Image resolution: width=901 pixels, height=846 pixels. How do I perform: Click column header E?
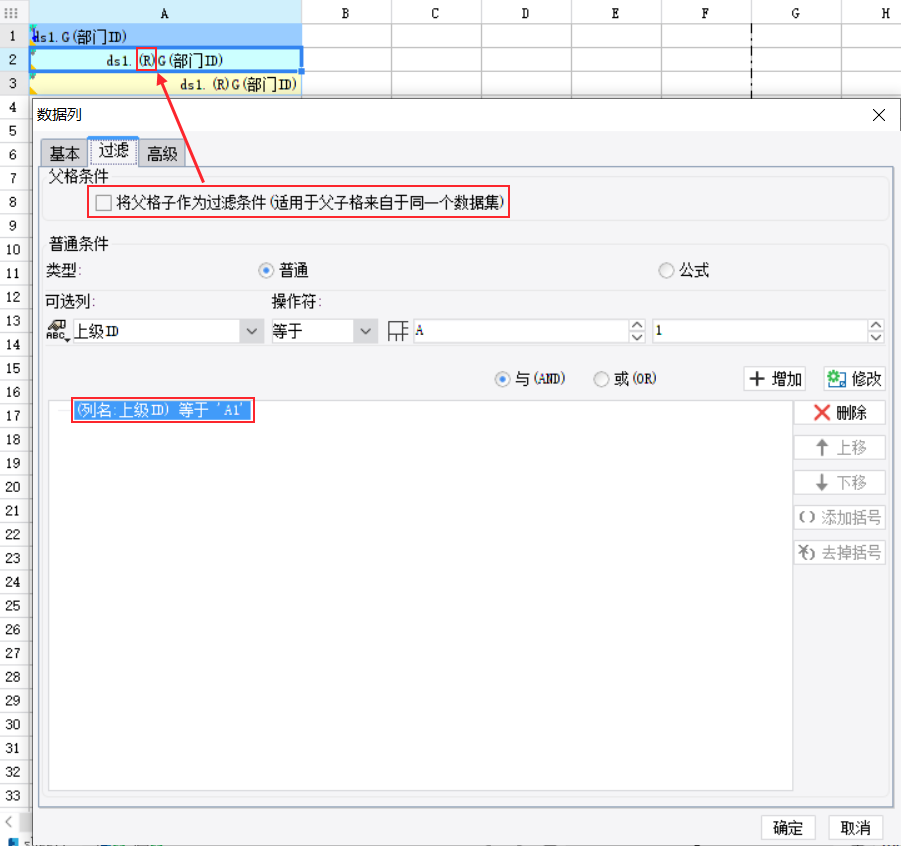616,13
